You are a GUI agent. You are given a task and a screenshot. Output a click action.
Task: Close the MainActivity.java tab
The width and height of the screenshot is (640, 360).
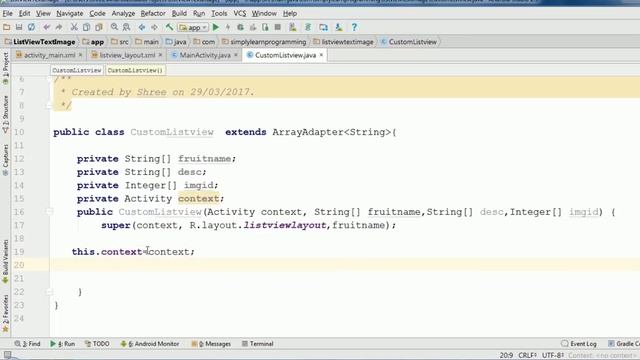tap(236, 55)
